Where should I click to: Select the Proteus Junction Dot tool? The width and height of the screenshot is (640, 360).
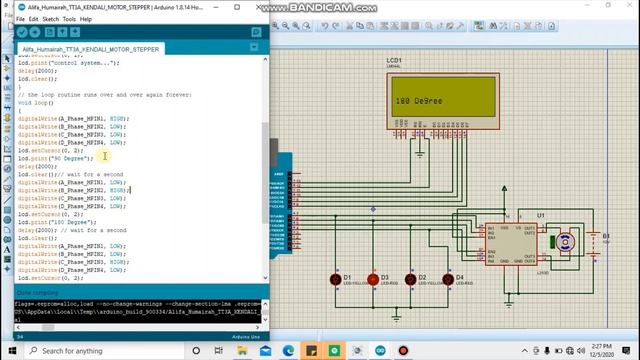click(x=7, y=78)
